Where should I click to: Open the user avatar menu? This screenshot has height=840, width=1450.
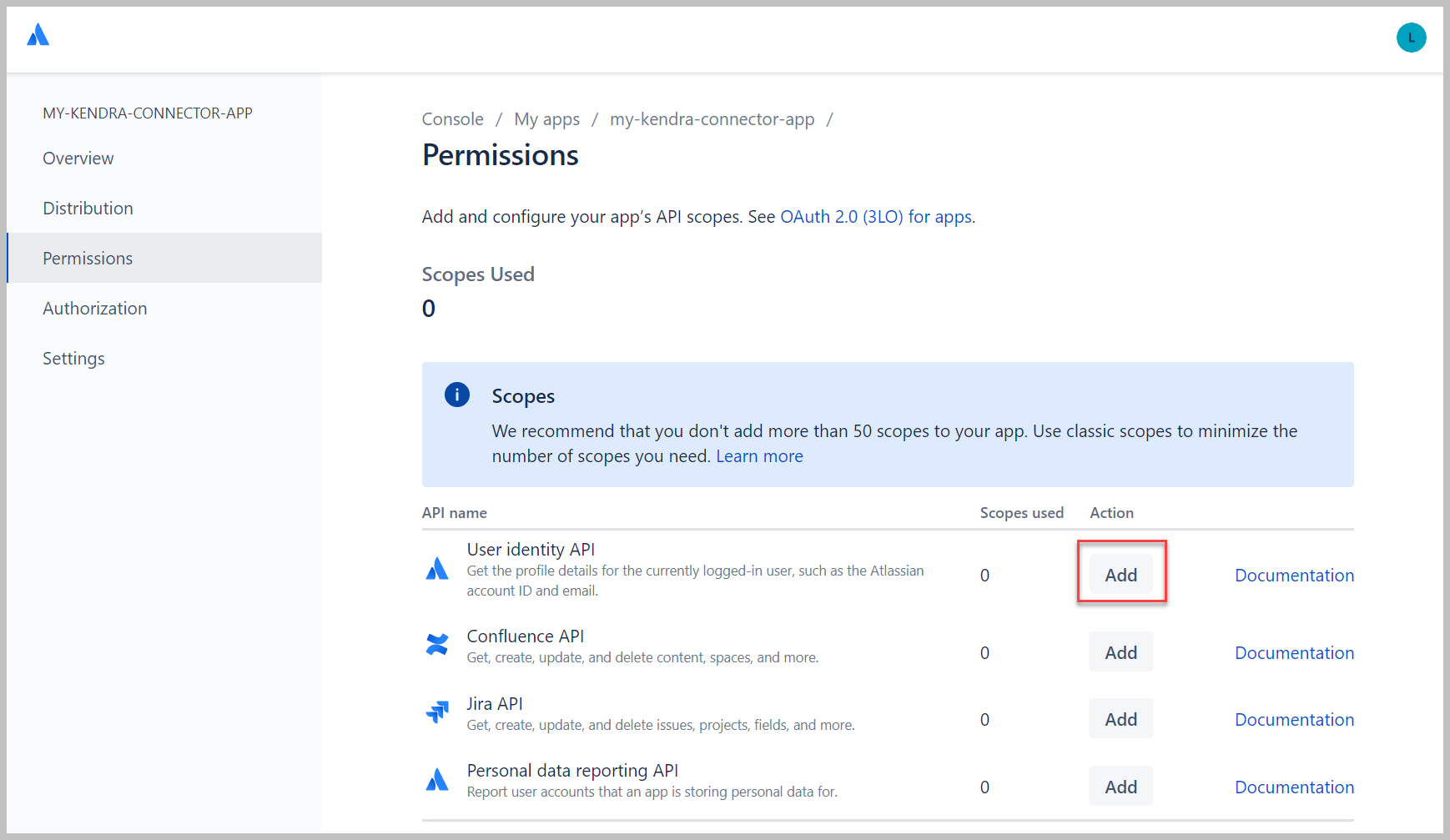pos(1411,38)
